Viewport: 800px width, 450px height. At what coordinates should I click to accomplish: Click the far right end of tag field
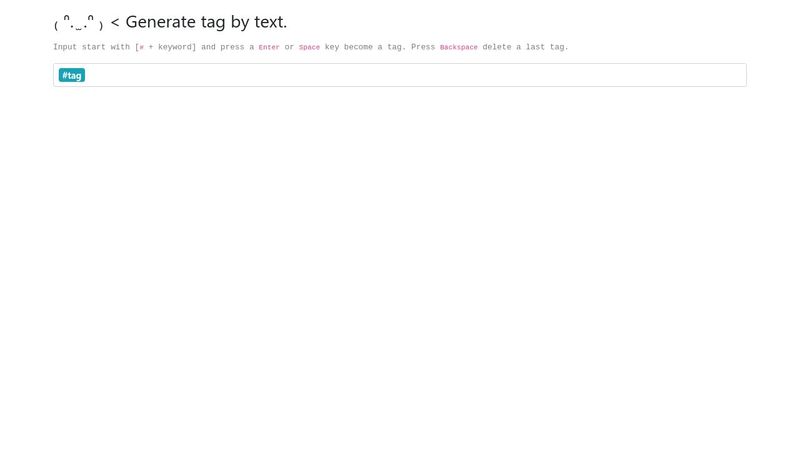coord(737,75)
